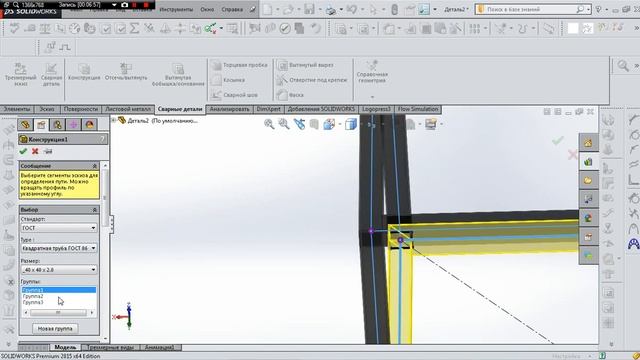Click the Косынка gusset tool

click(x=229, y=80)
